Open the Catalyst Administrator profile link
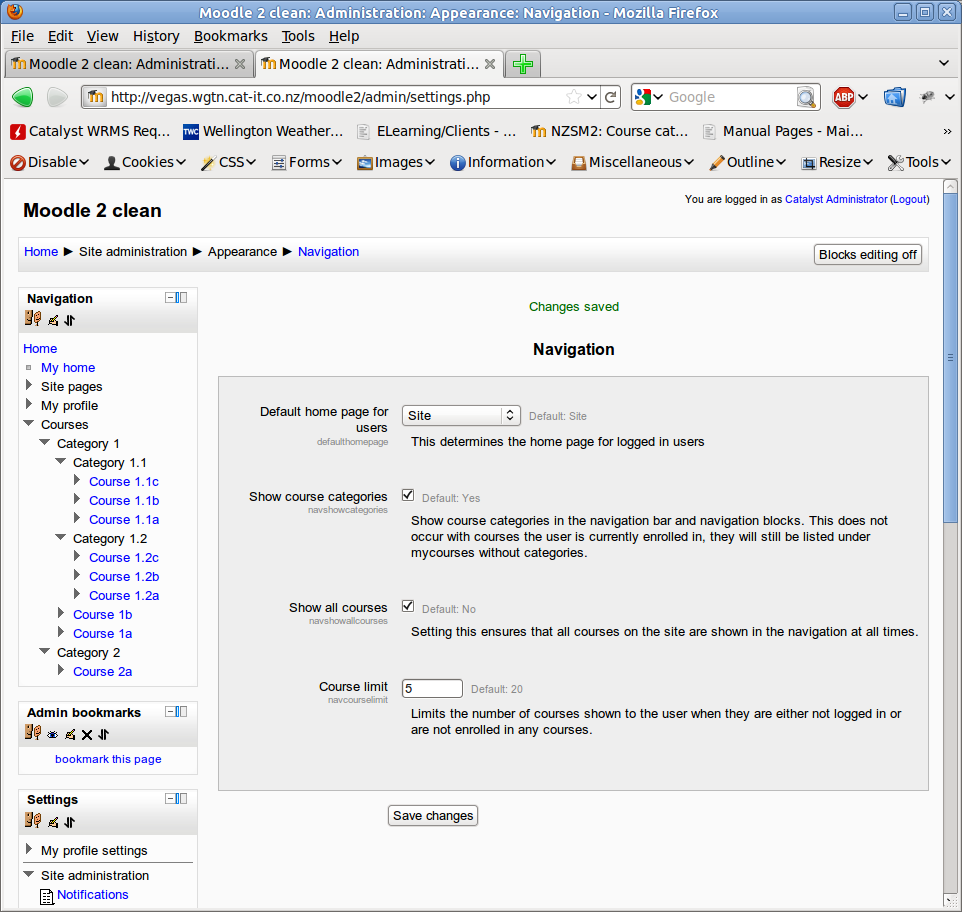The image size is (962, 912). point(836,199)
